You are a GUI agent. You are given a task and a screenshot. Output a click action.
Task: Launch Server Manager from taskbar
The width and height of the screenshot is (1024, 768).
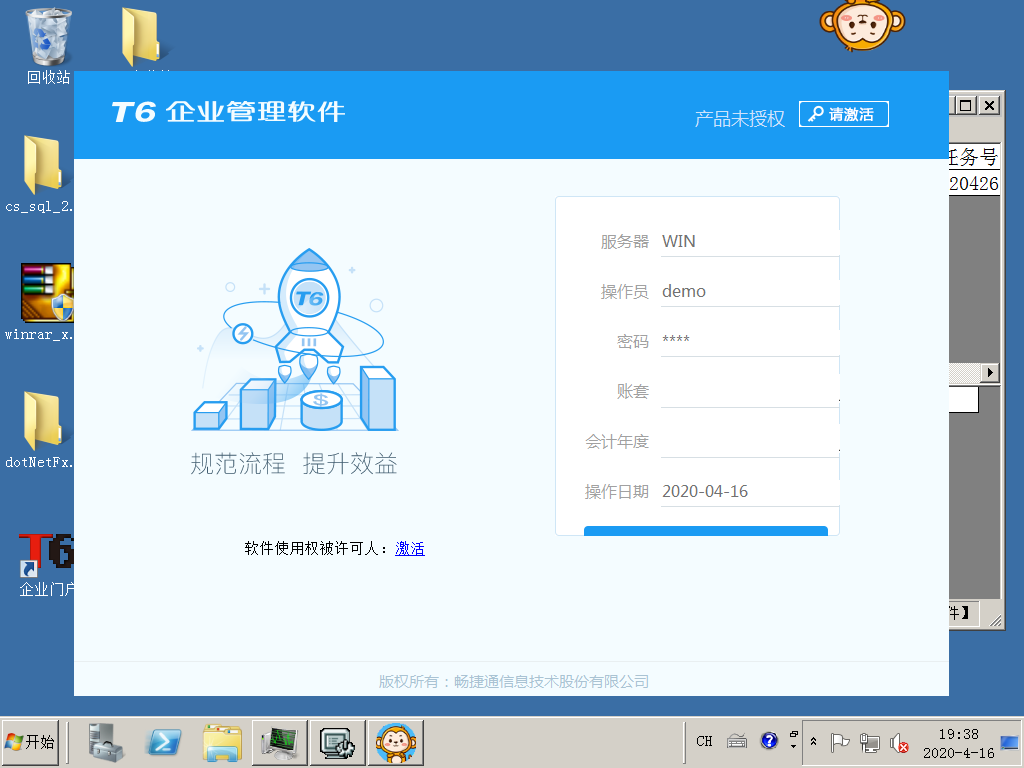pyautogui.click(x=106, y=743)
